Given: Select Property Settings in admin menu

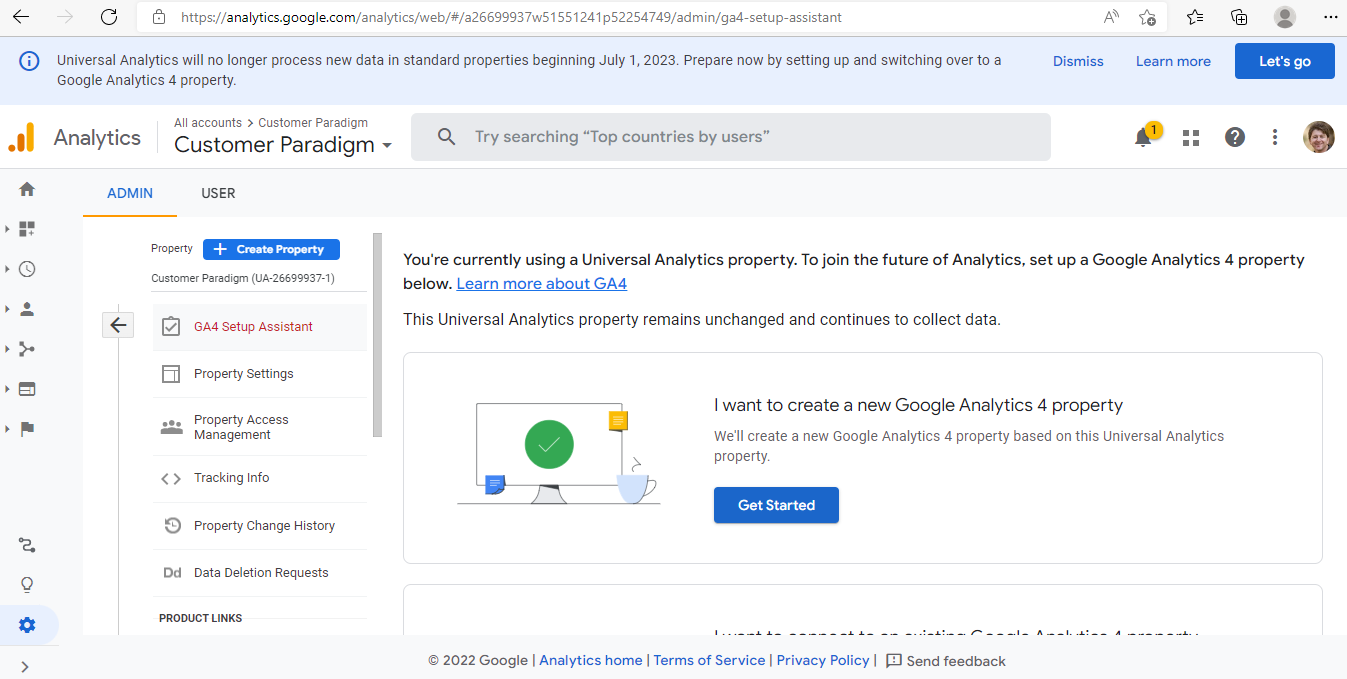Looking at the screenshot, I should click(243, 374).
